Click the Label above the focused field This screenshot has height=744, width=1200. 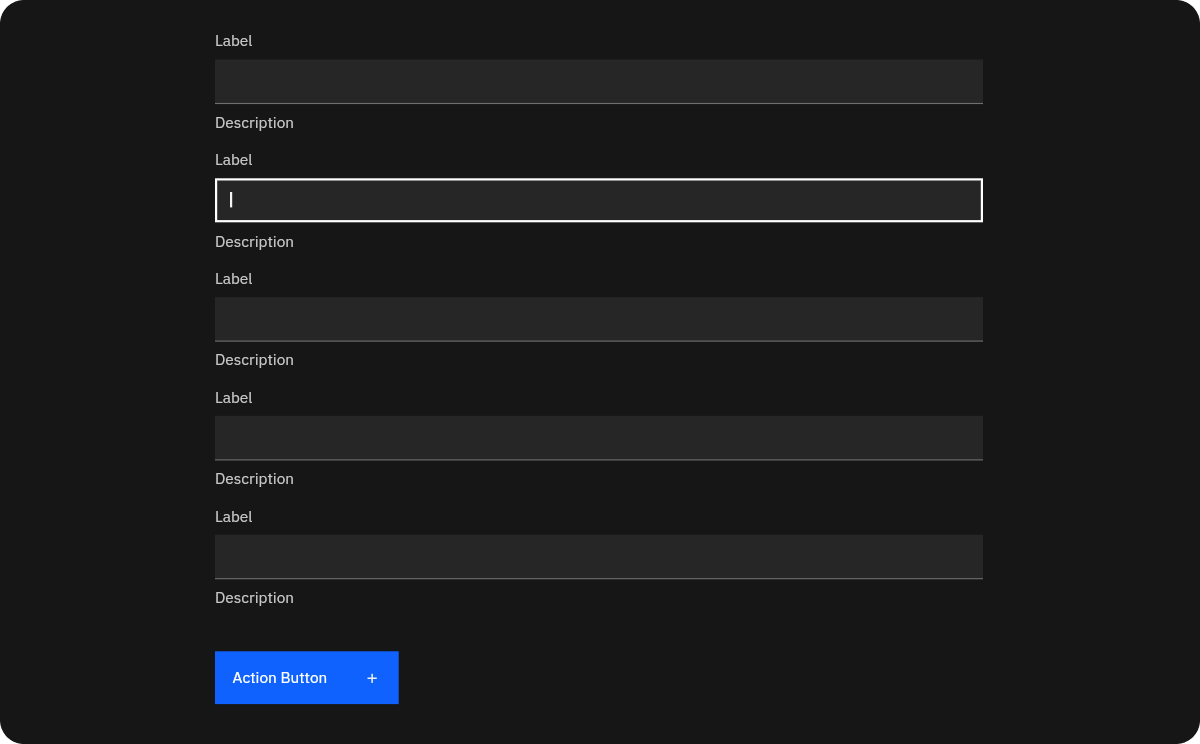(233, 160)
